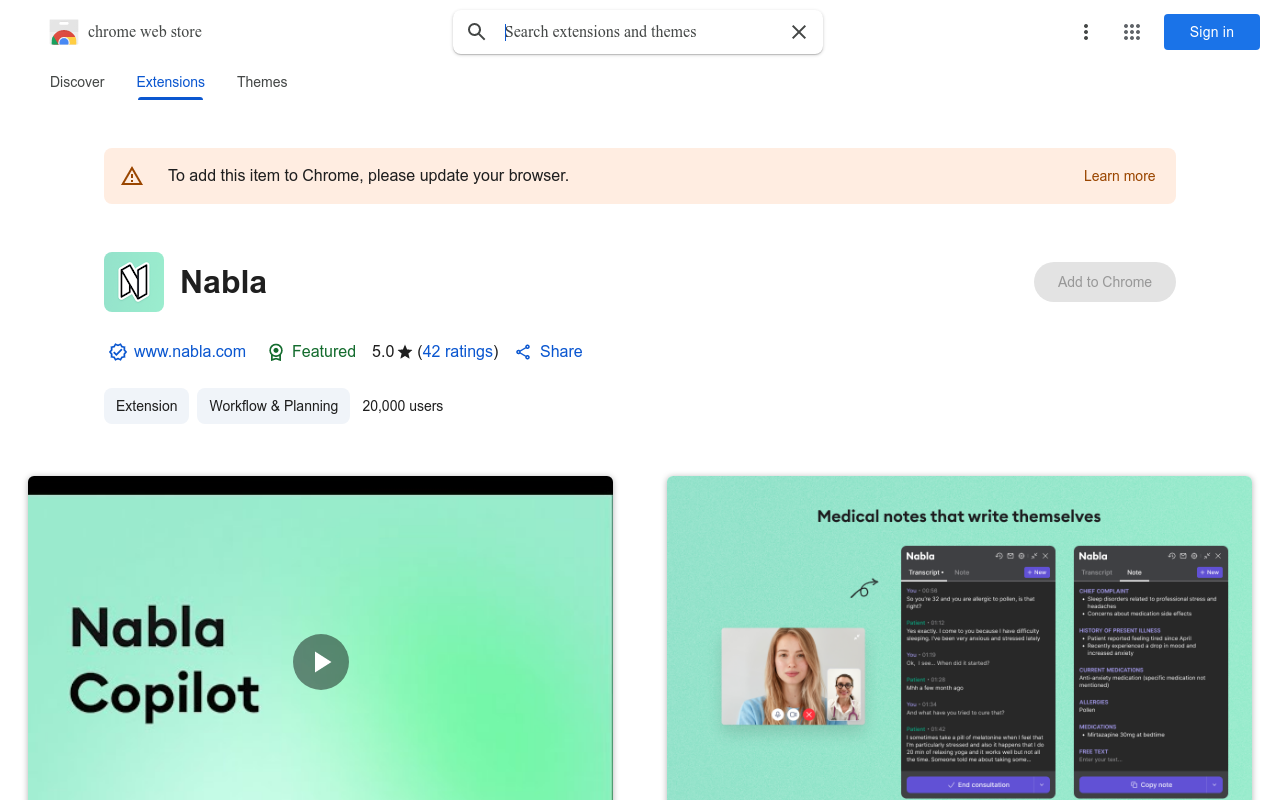Click the Chrome Web Store logo
The width and height of the screenshot is (1280, 800).
pyautogui.click(x=64, y=32)
